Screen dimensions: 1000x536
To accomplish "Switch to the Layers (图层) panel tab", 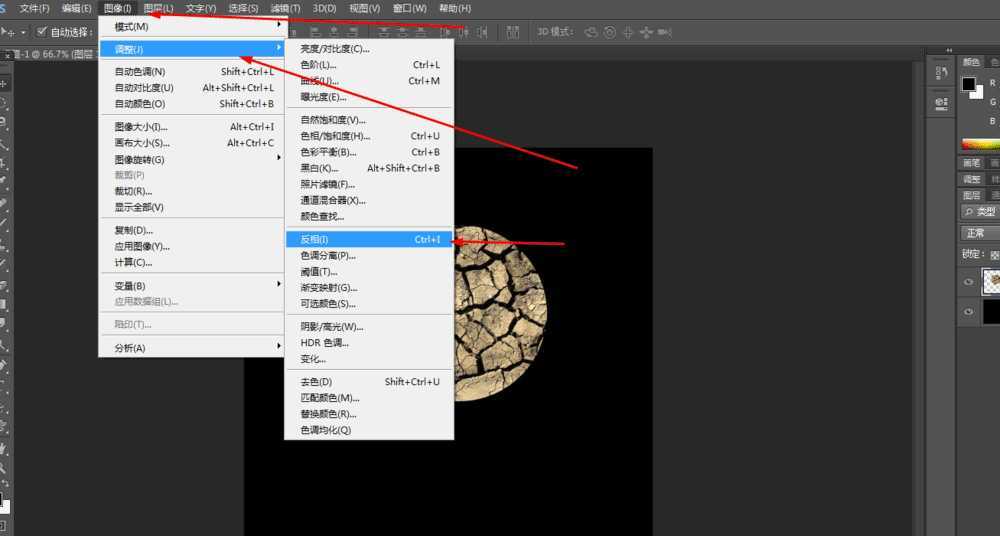I will tap(972, 195).
